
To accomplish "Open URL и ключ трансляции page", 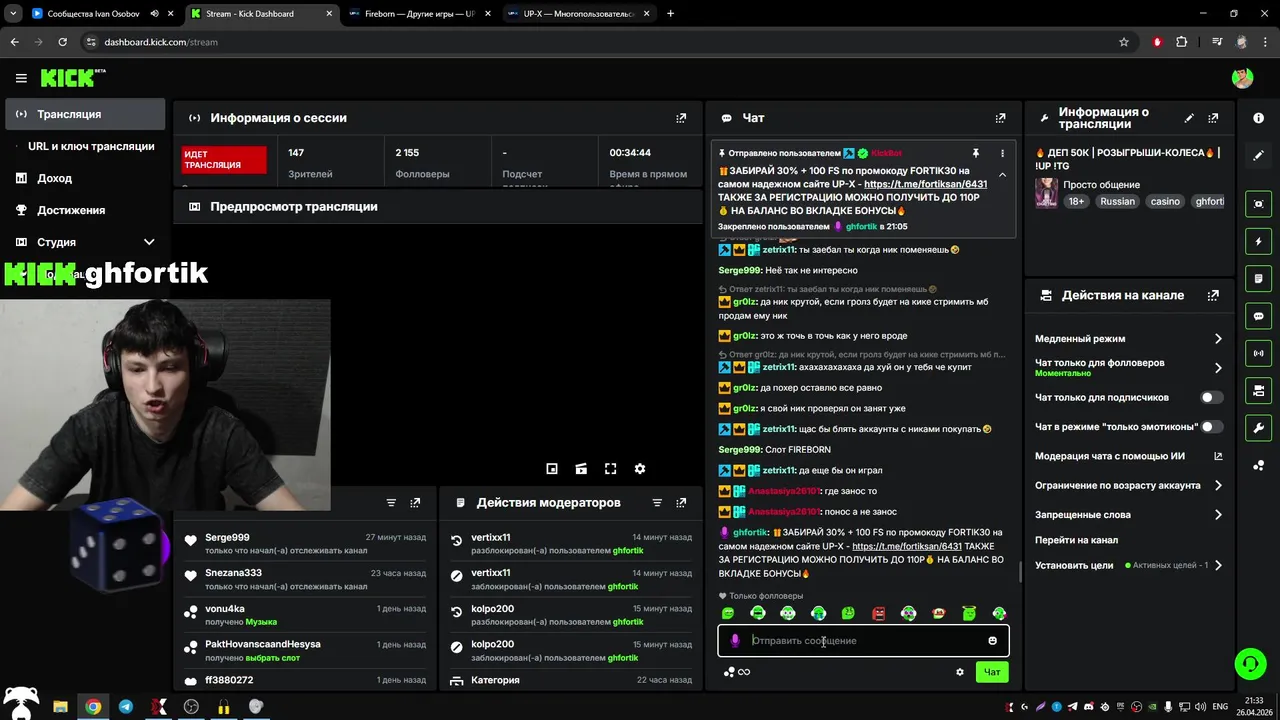I will click(91, 146).
